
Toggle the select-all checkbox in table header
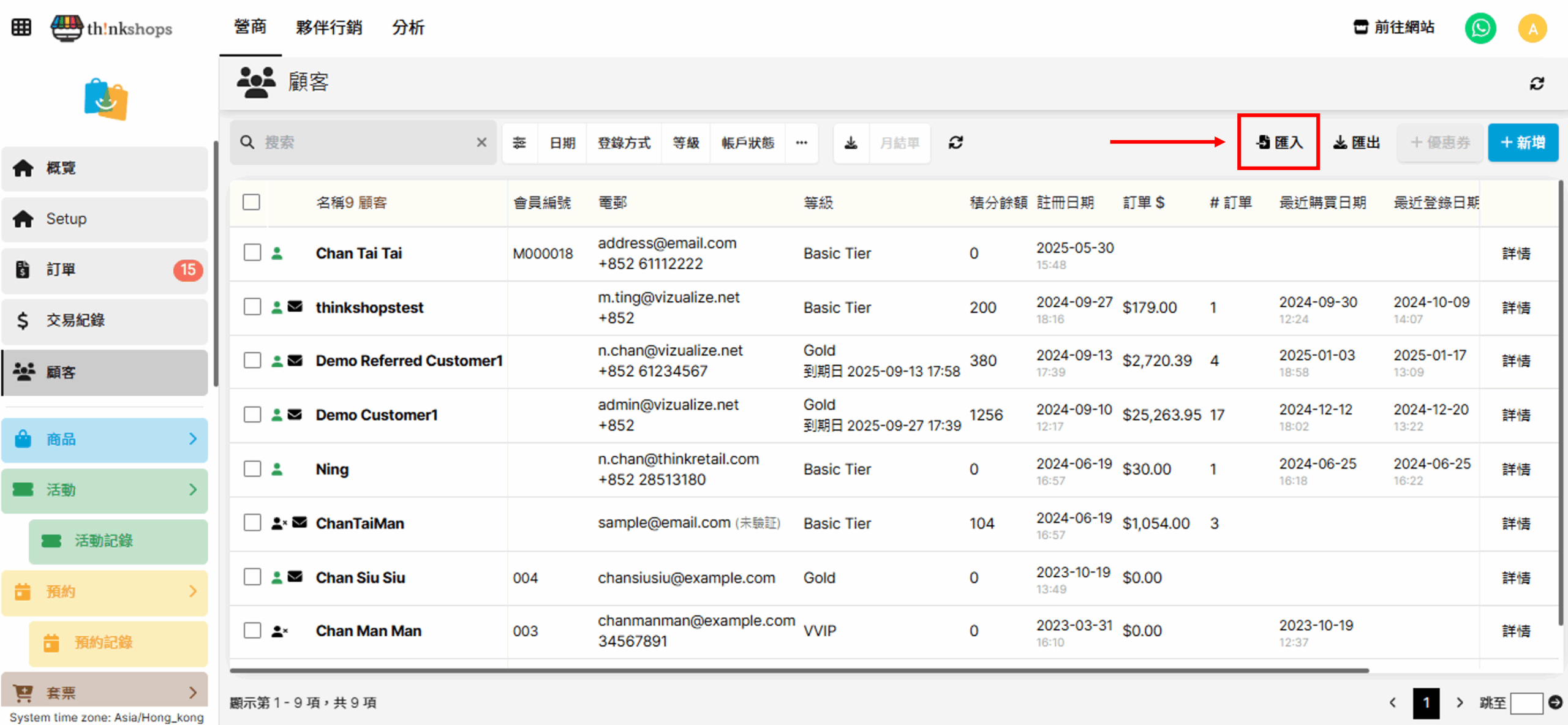coord(251,202)
